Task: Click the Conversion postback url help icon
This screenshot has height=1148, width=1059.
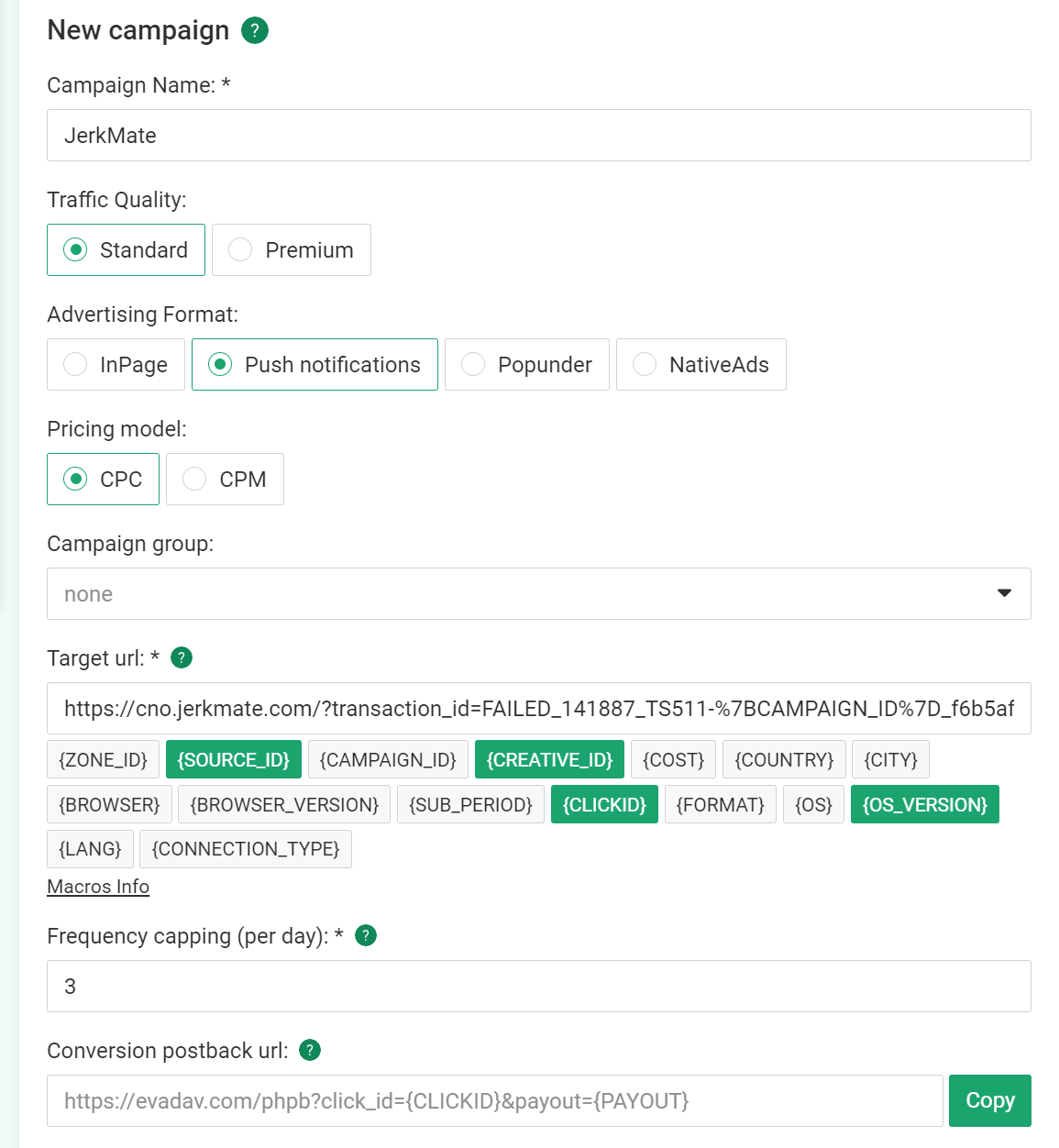Action: (310, 1050)
